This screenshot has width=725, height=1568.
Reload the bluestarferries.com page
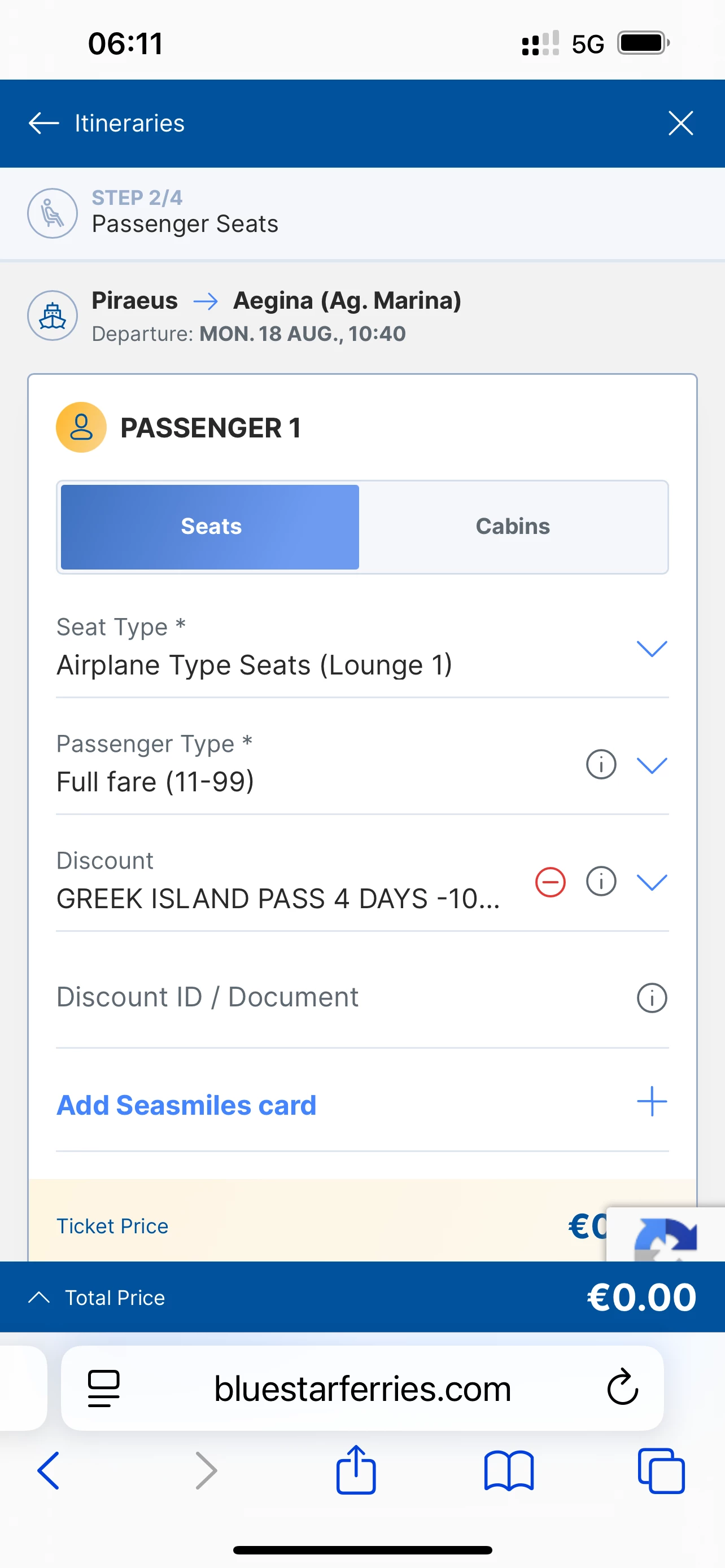point(622,1388)
